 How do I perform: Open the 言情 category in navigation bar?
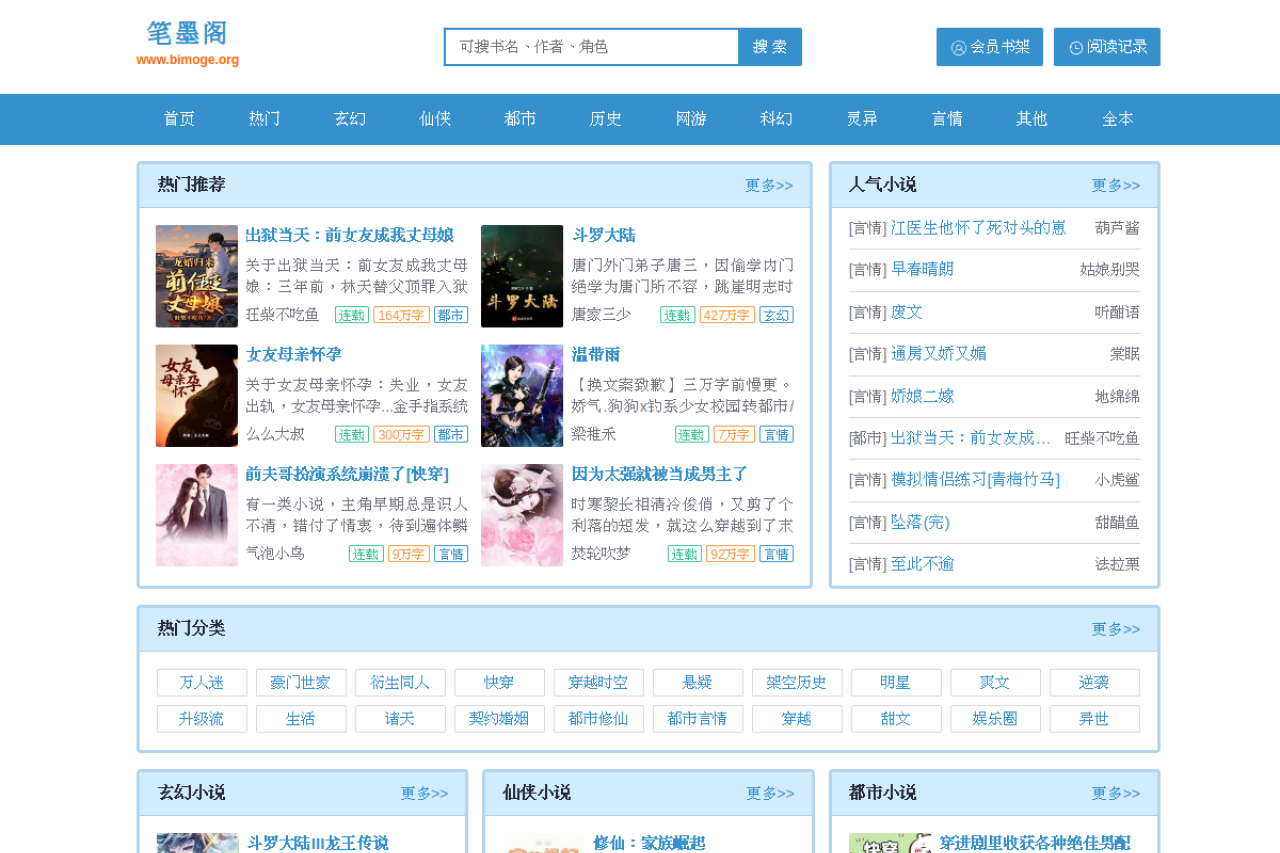point(947,119)
